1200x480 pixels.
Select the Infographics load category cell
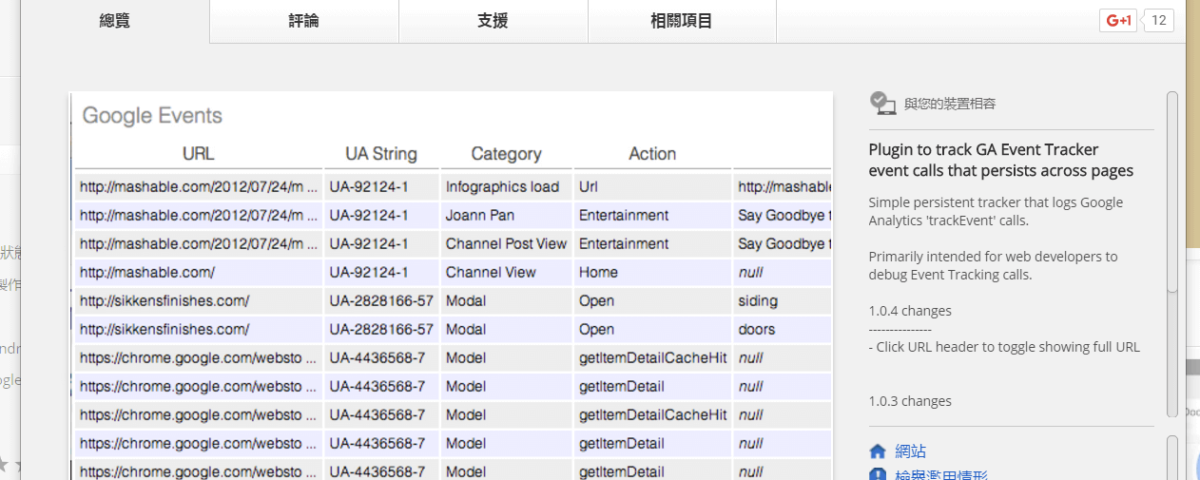pyautogui.click(x=506, y=187)
